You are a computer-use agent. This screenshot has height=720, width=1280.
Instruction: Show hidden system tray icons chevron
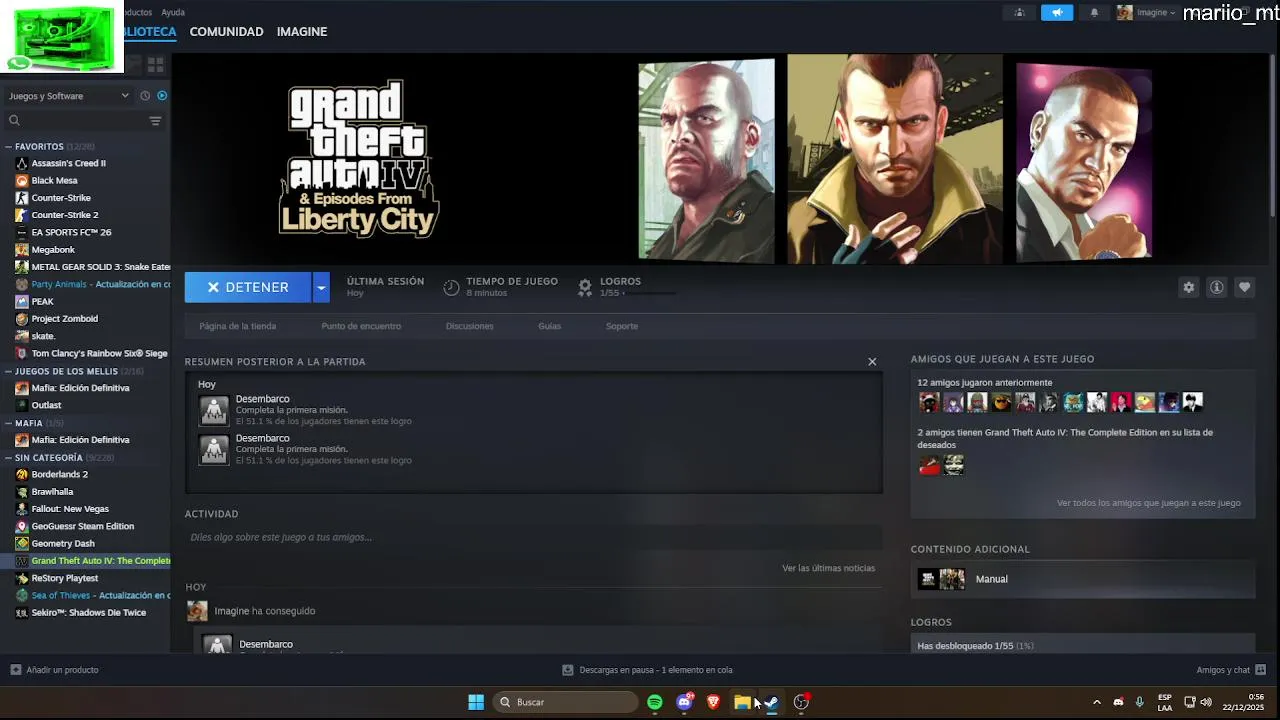[x=1096, y=702]
